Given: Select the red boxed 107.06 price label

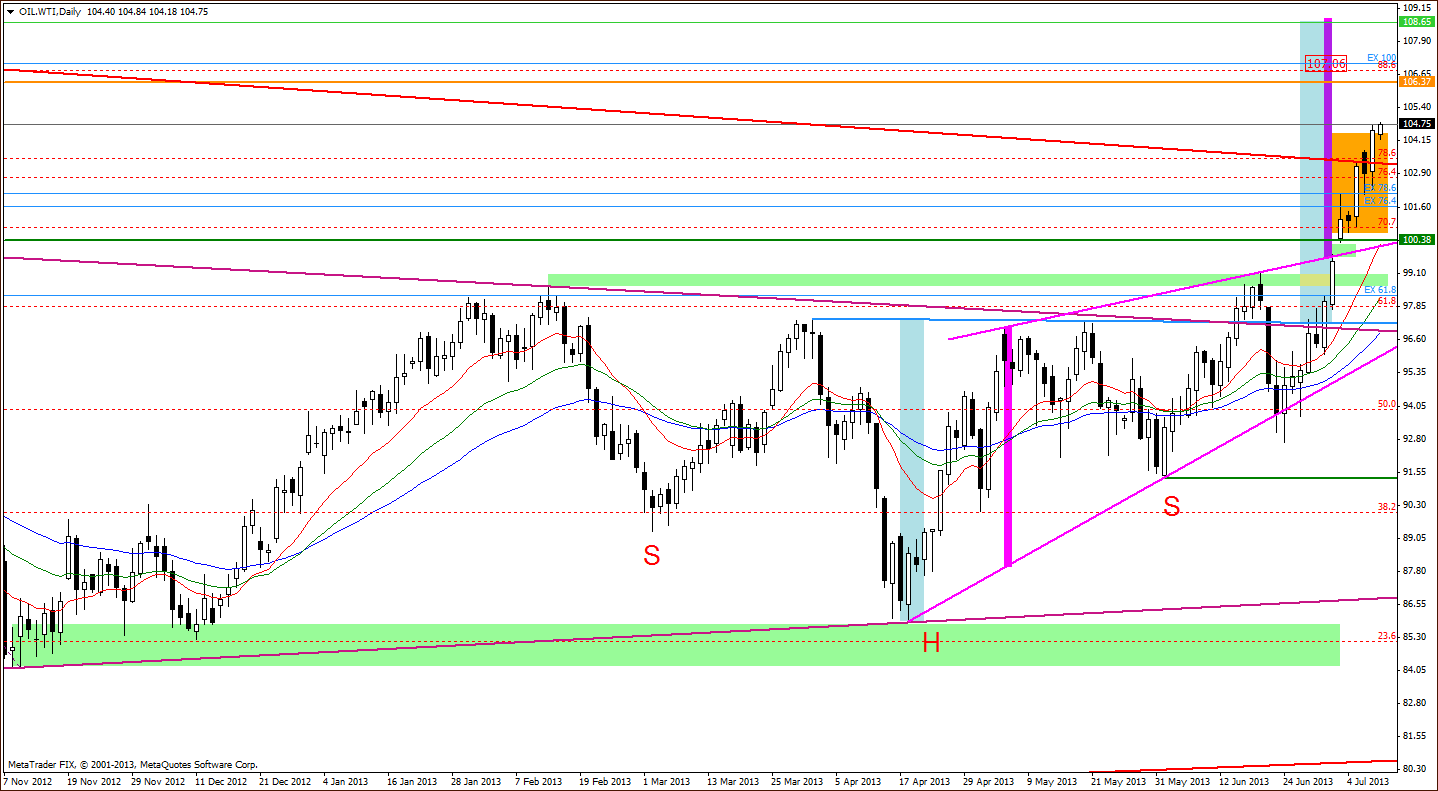Looking at the screenshot, I should click(1326, 63).
